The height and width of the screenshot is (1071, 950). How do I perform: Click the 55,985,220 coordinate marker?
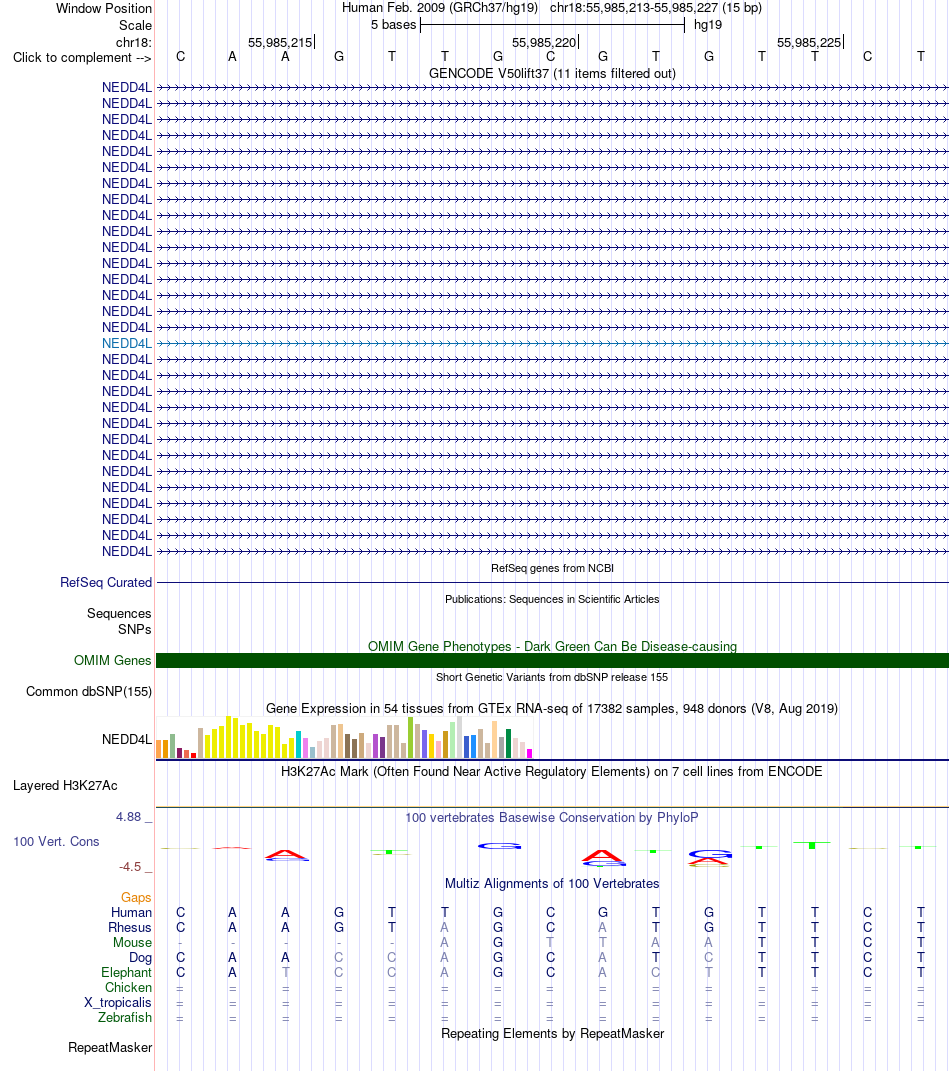(544, 42)
